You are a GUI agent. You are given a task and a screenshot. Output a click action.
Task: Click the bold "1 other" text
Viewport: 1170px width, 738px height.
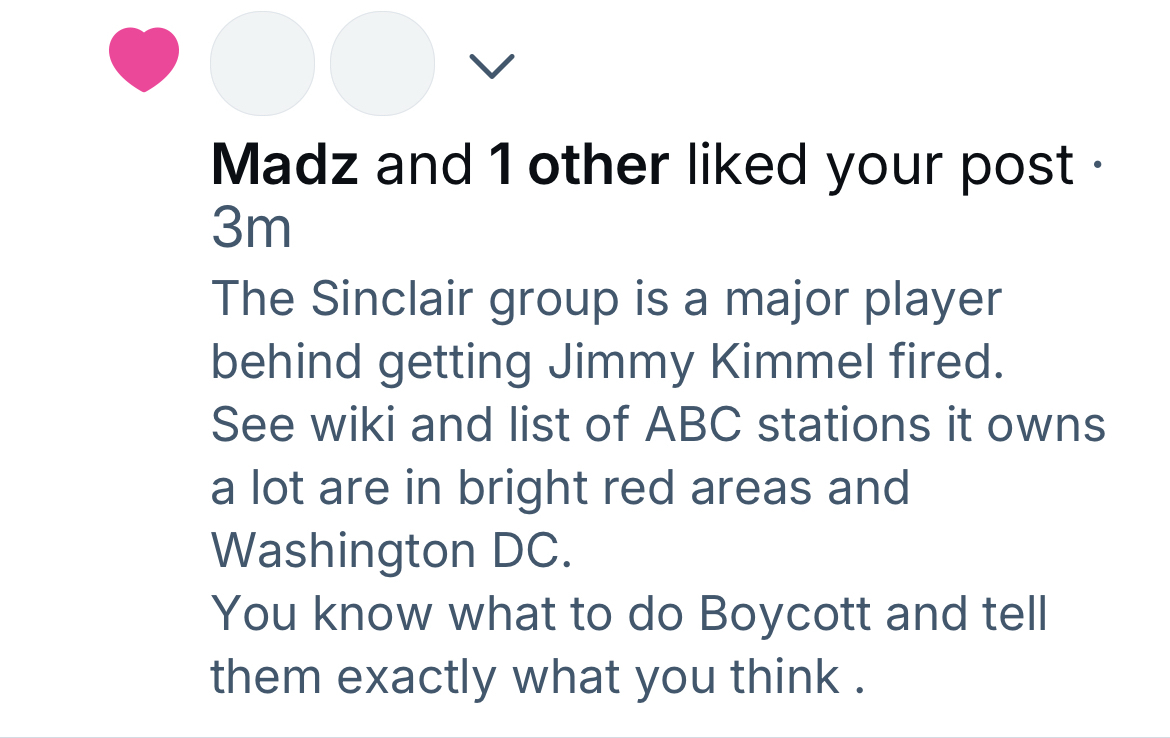point(578,165)
